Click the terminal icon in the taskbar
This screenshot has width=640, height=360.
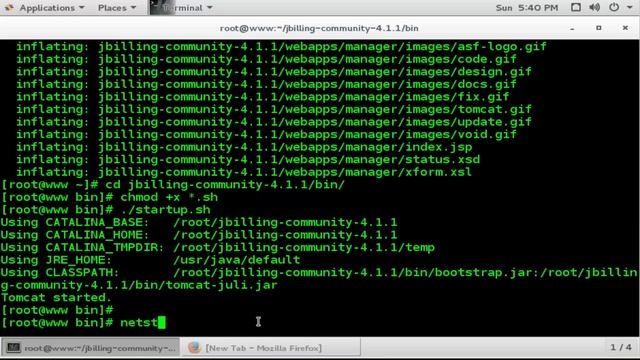(x=13, y=348)
